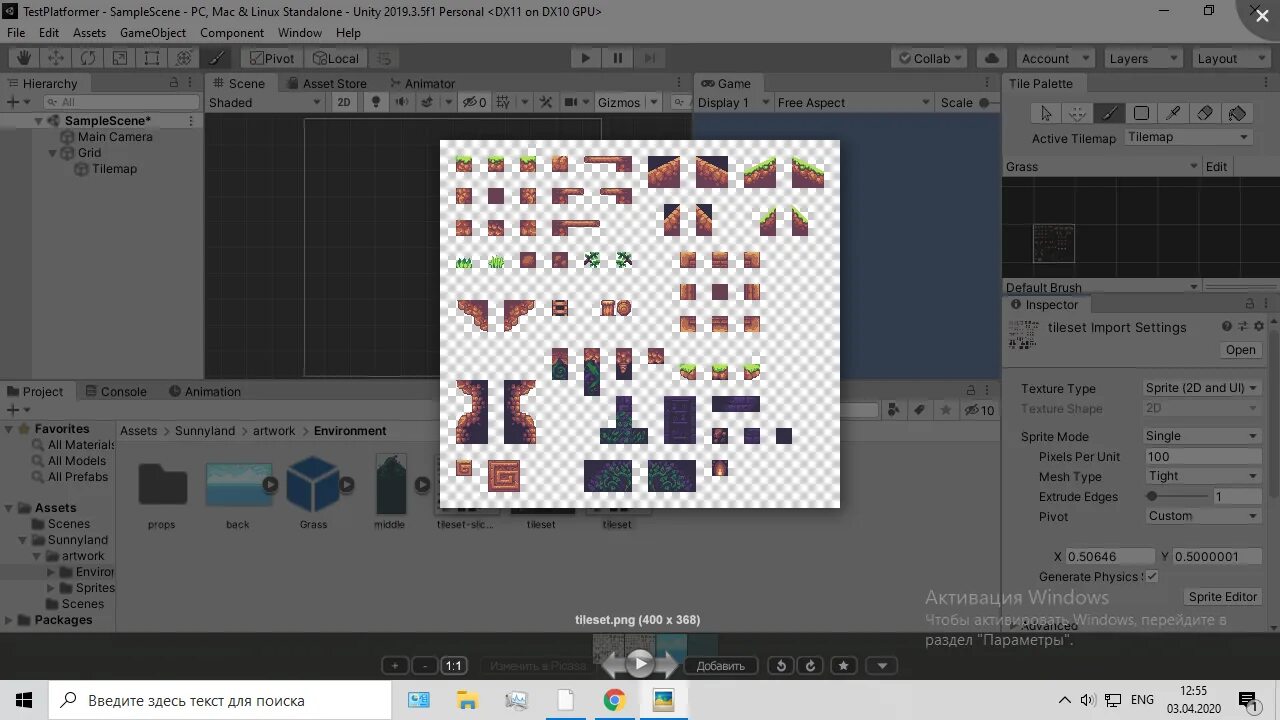Select the Rotate tool in Unity toolbar
The image size is (1280, 720).
pyautogui.click(x=88, y=58)
